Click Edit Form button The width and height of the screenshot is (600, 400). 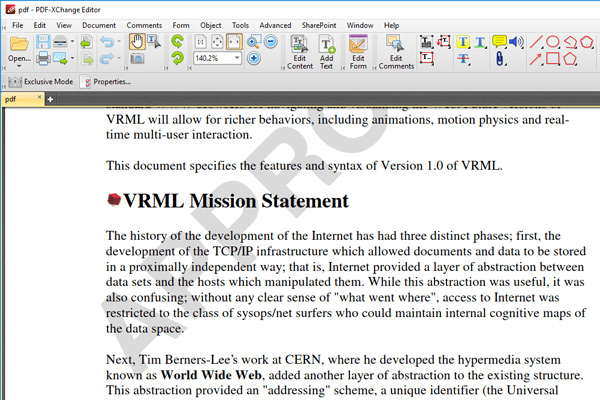tap(358, 52)
